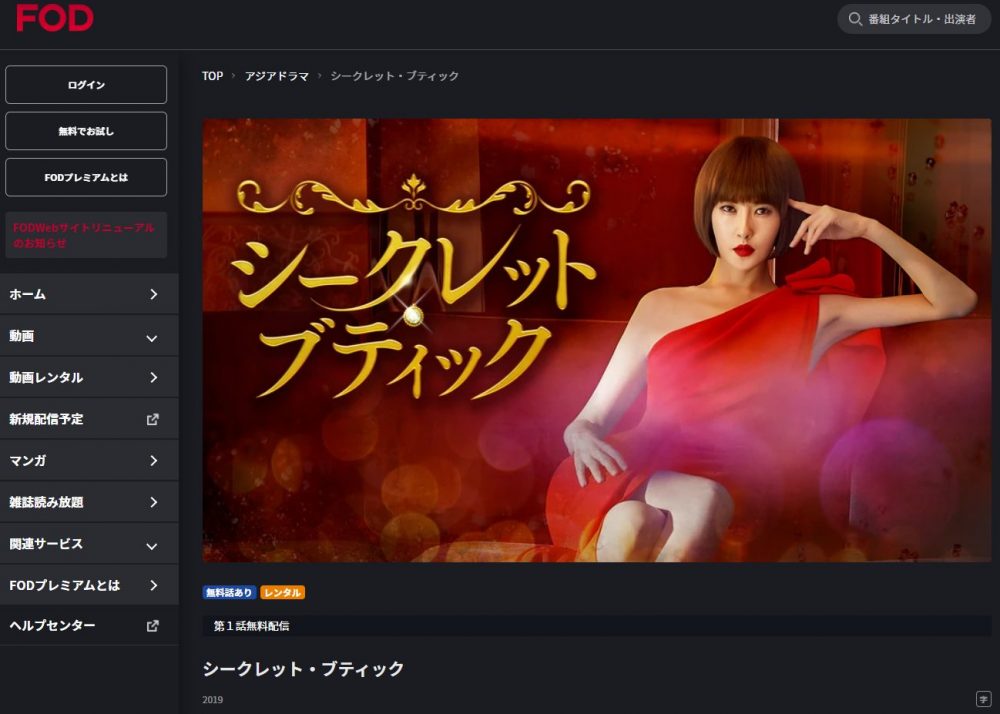Viewport: 1000px width, 714px height.
Task: Open 新規配信予定 in the sidebar
Action: [89, 419]
